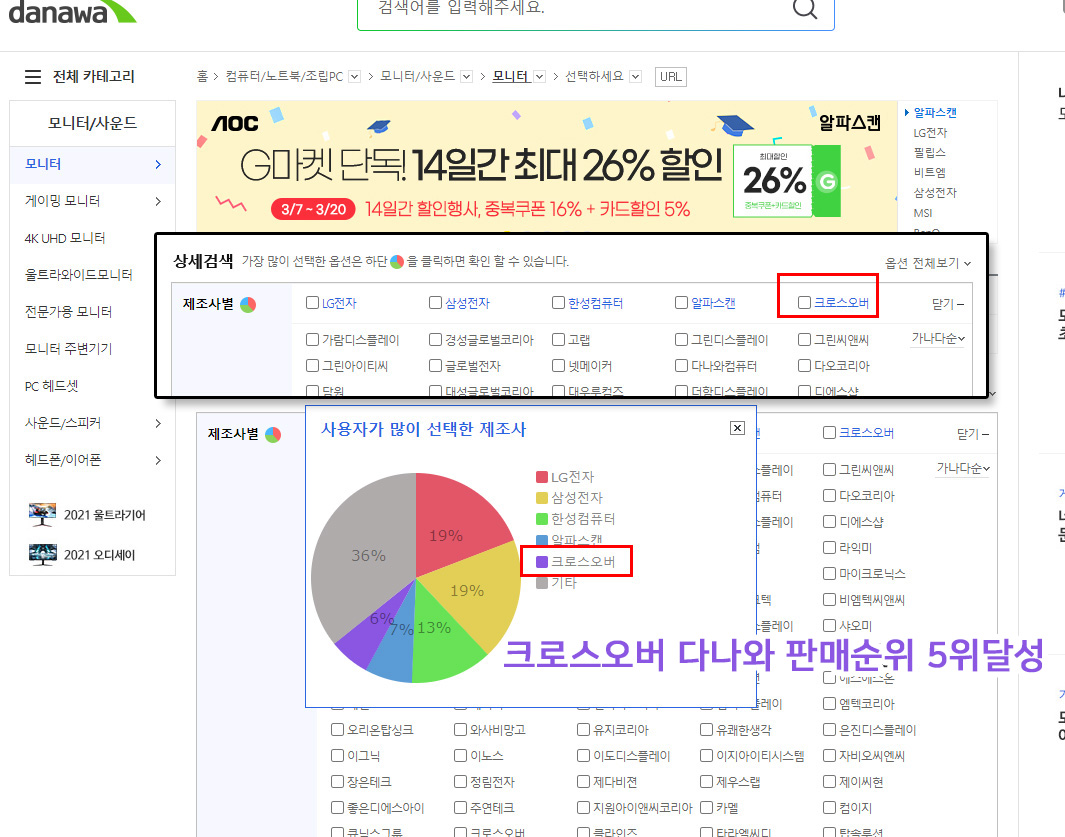Click the 2021 울트라기어 thumbnail icon
This screenshot has height=837, width=1065.
[x=43, y=515]
